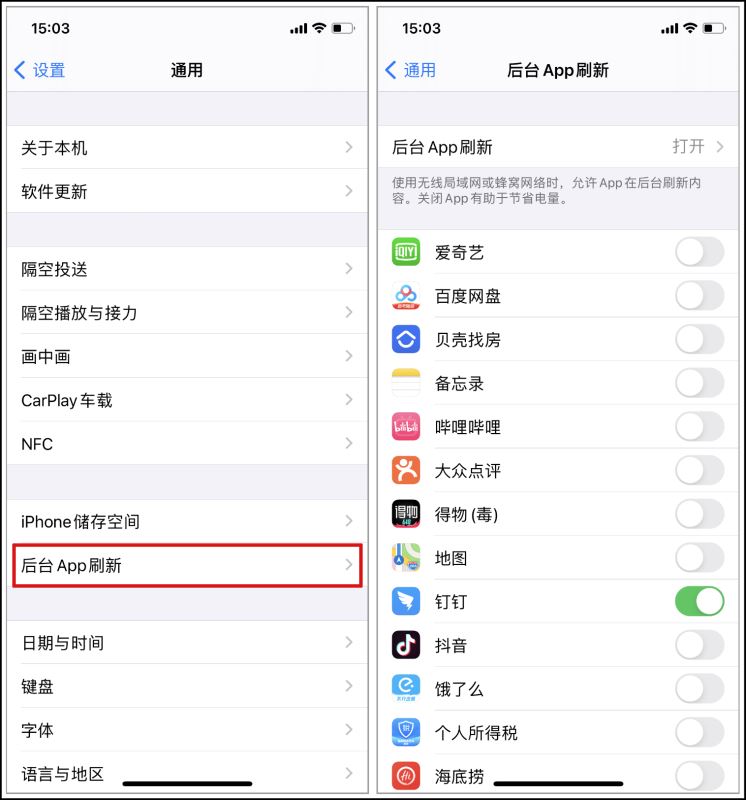Tap the 百度网盘 cloud app icon
The height and width of the screenshot is (800, 746).
(406, 295)
